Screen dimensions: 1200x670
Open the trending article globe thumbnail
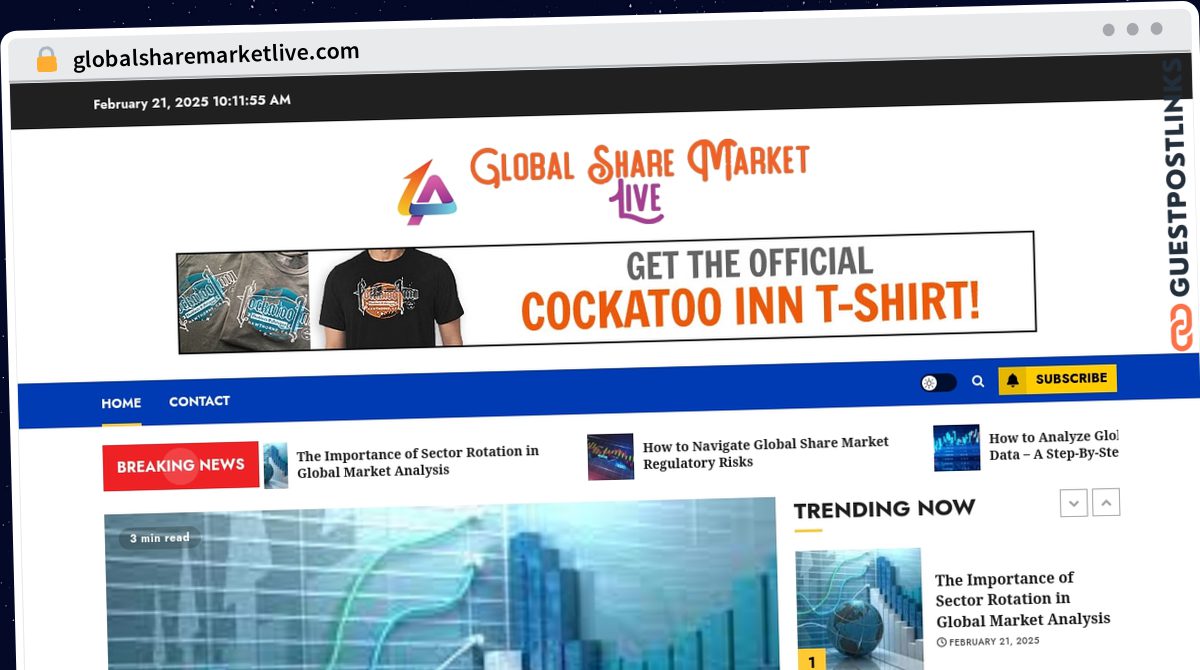[858, 608]
